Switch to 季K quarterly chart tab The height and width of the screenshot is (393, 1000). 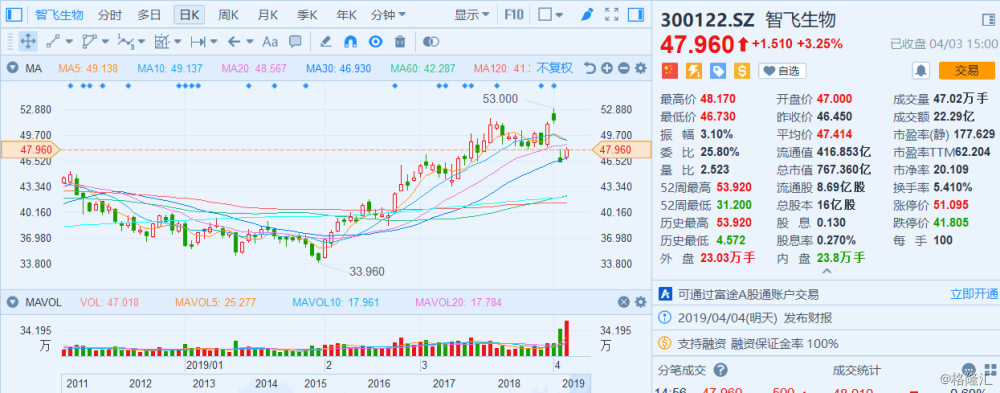tap(307, 14)
